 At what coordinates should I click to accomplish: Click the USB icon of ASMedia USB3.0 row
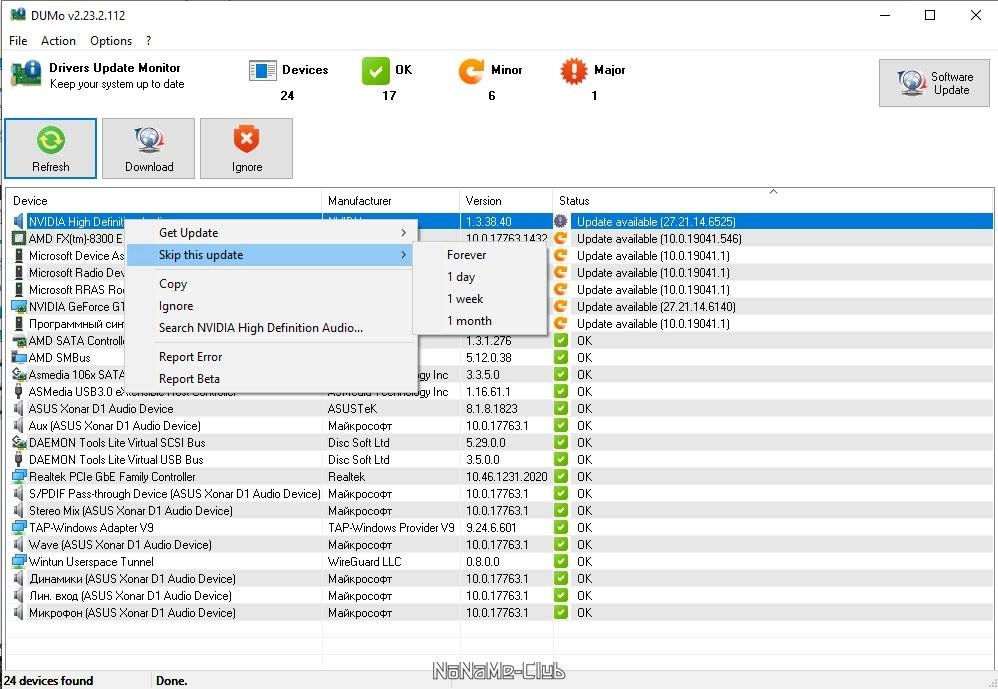(x=19, y=392)
